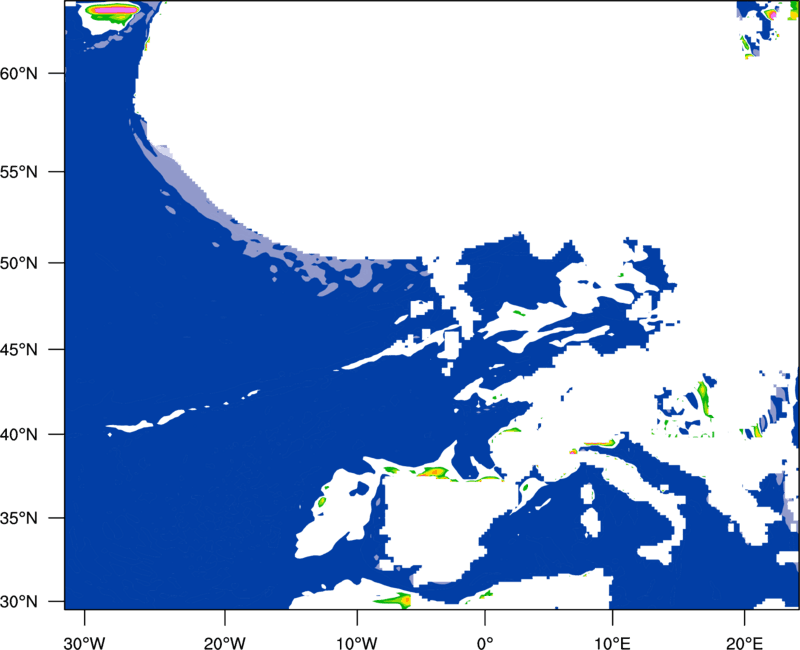Click the 35°N latitude label
The image size is (800, 650).
coord(19,518)
